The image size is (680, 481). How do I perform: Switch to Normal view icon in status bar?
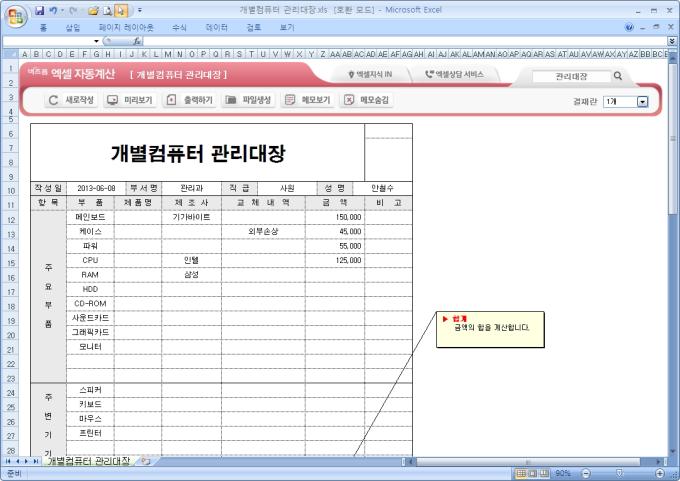coord(521,473)
